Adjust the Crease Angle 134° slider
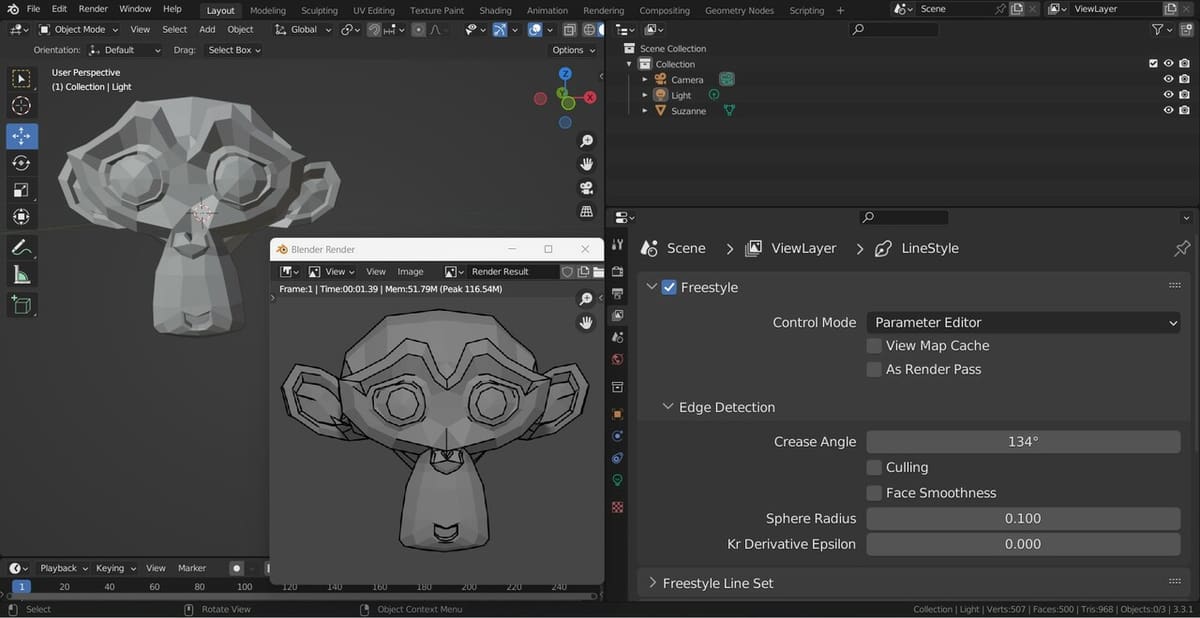The image size is (1200, 618). (1023, 441)
